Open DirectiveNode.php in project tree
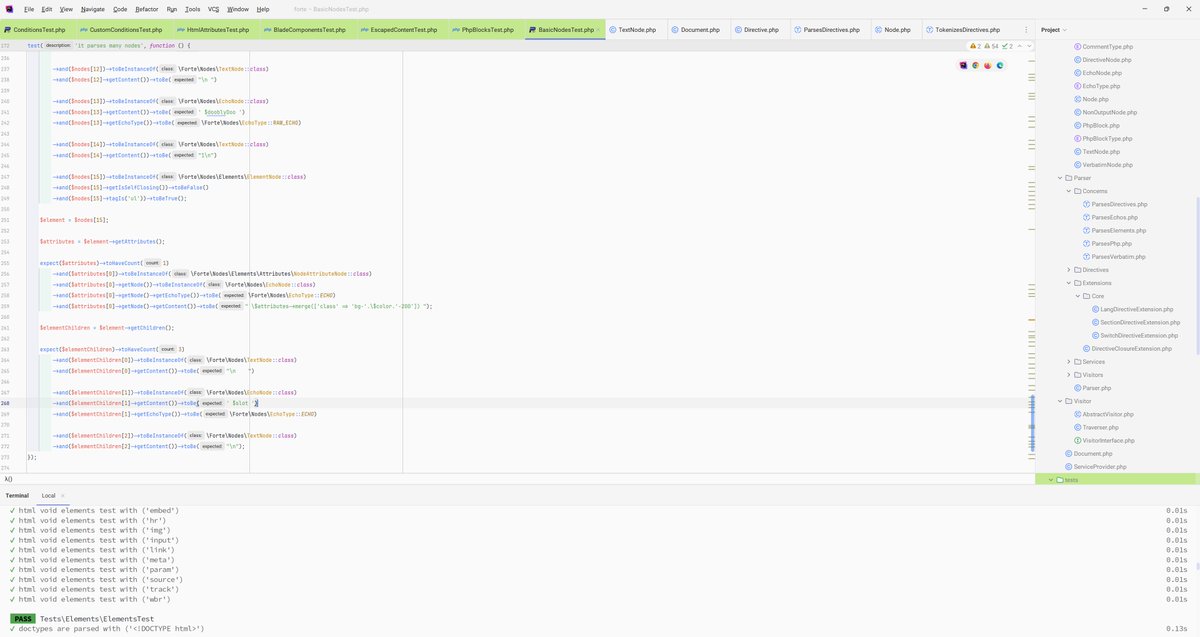1200x637 pixels. (x=1107, y=60)
